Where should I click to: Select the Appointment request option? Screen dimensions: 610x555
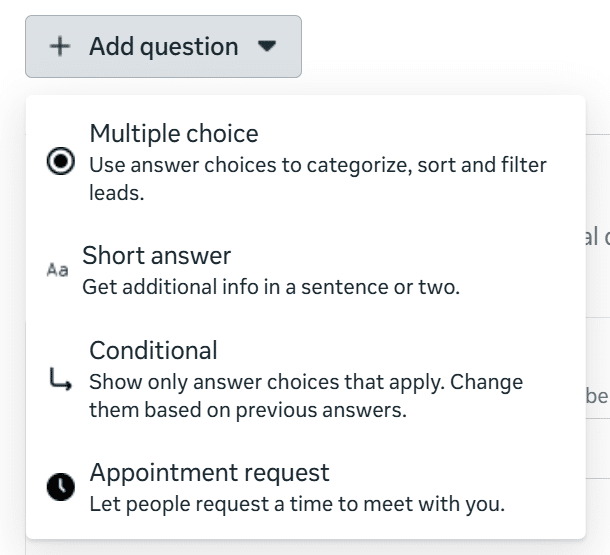(x=209, y=472)
